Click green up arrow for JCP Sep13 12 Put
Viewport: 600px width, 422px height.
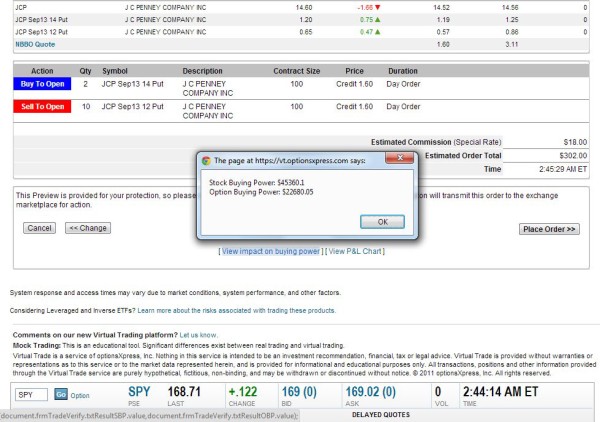click(378, 32)
